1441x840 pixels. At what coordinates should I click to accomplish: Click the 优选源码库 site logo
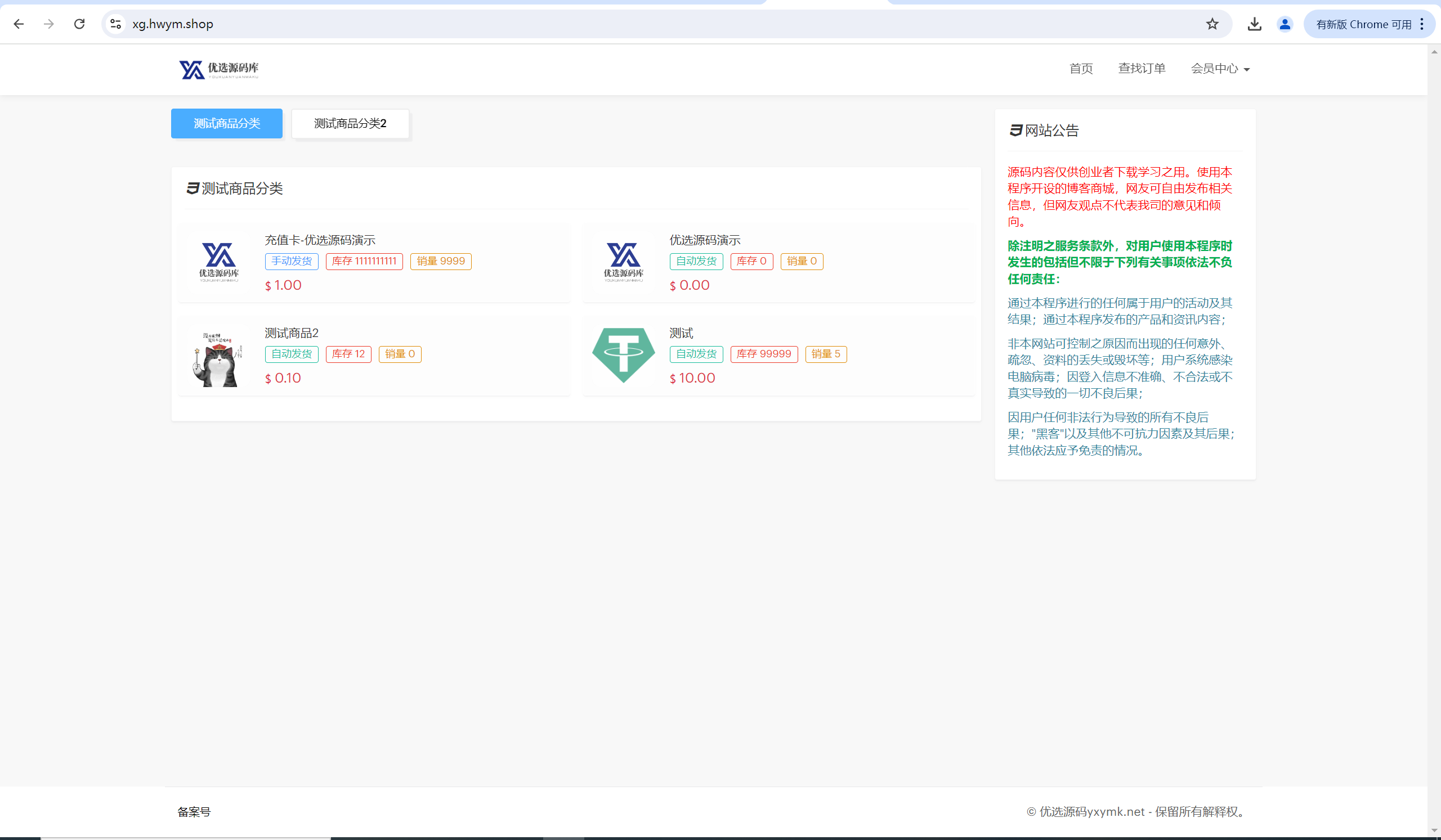[x=219, y=69]
